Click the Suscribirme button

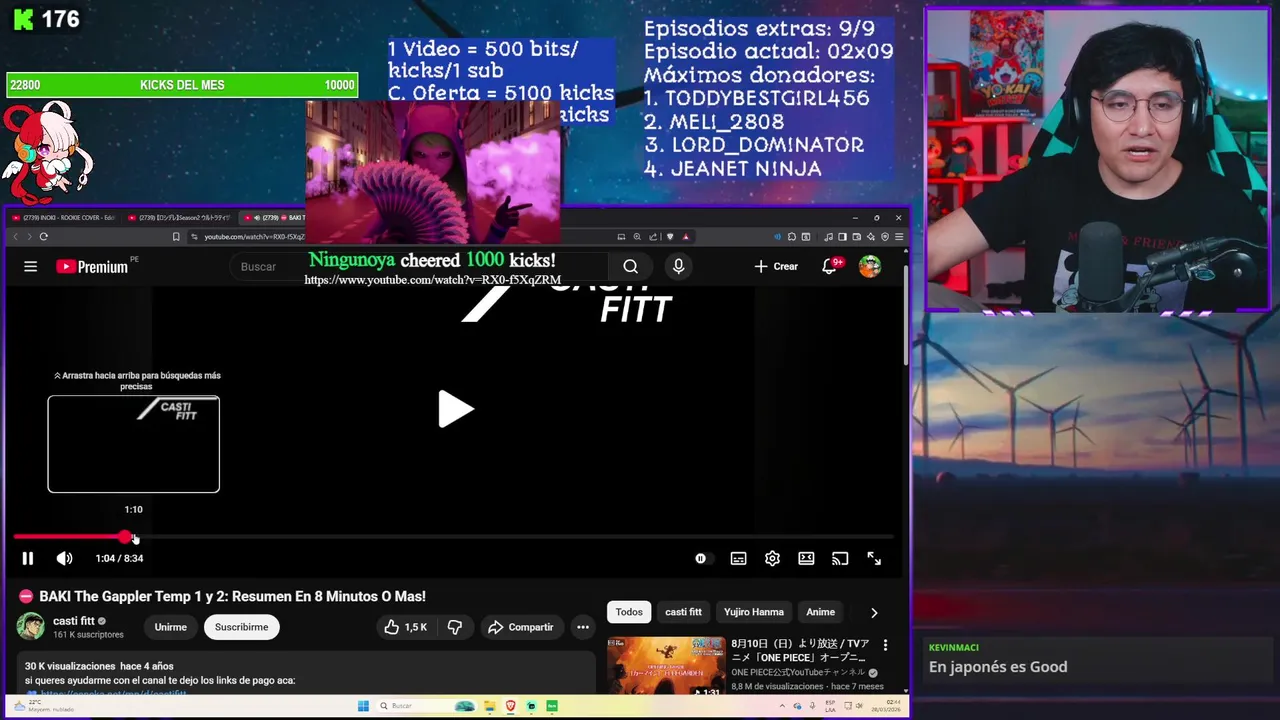(x=241, y=627)
